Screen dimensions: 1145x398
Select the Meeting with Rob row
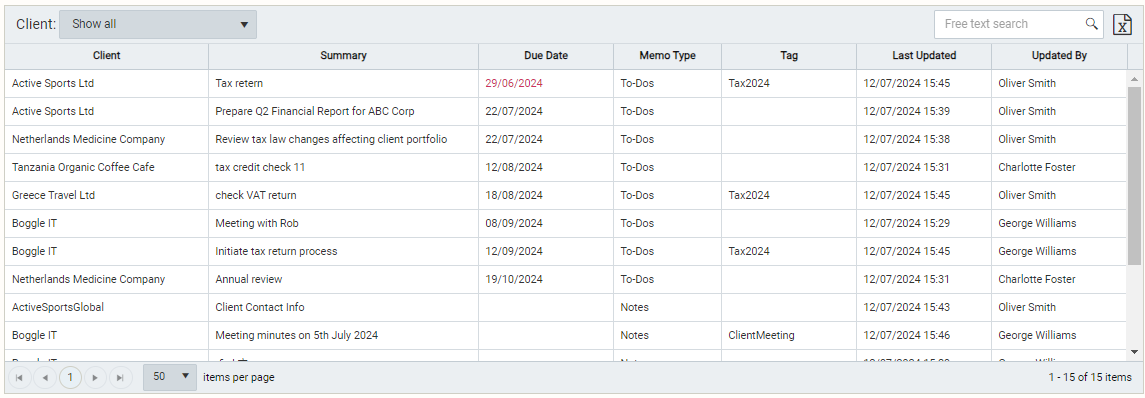[566, 223]
